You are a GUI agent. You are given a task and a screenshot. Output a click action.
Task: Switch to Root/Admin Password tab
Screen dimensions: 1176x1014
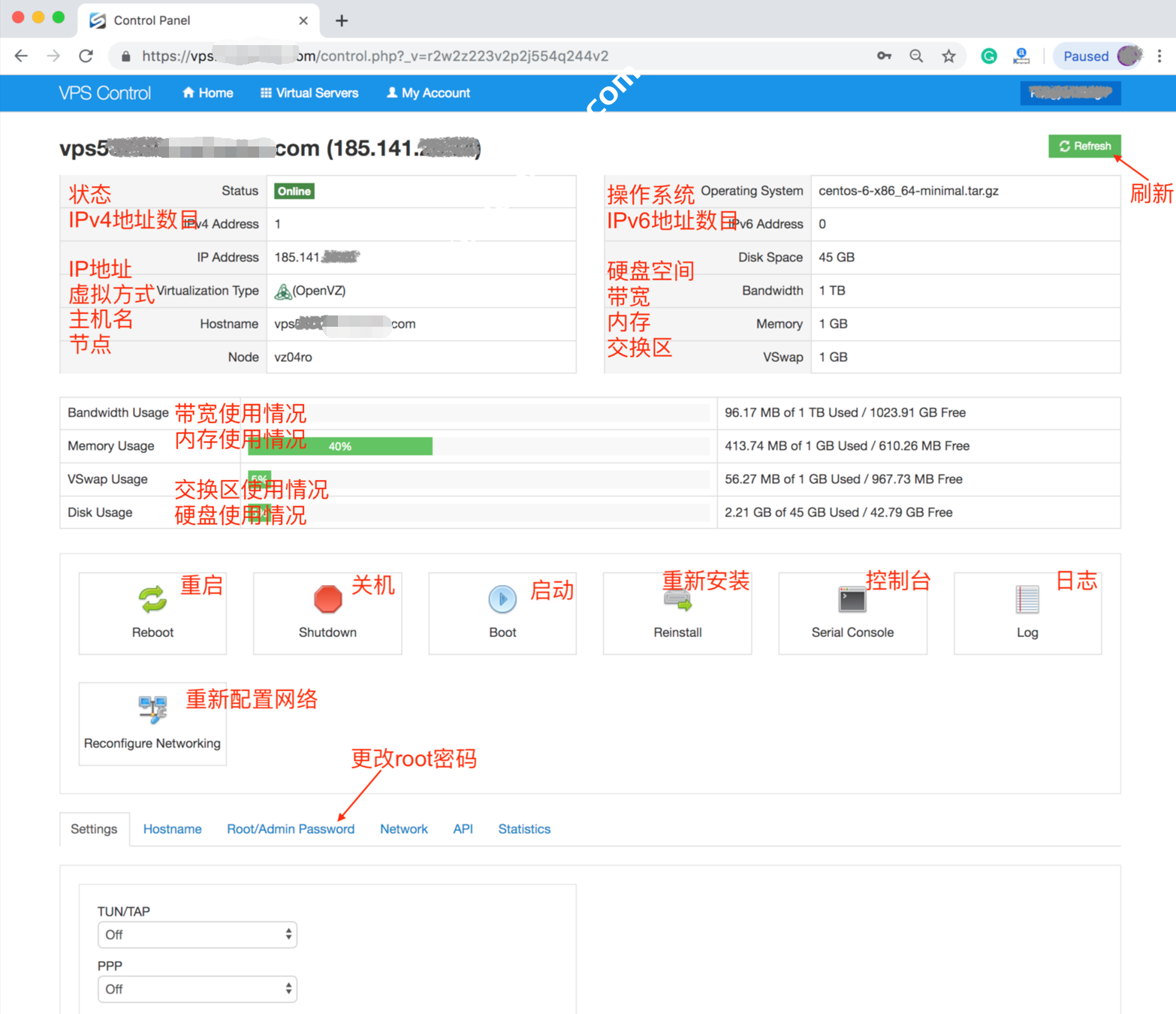pos(291,829)
